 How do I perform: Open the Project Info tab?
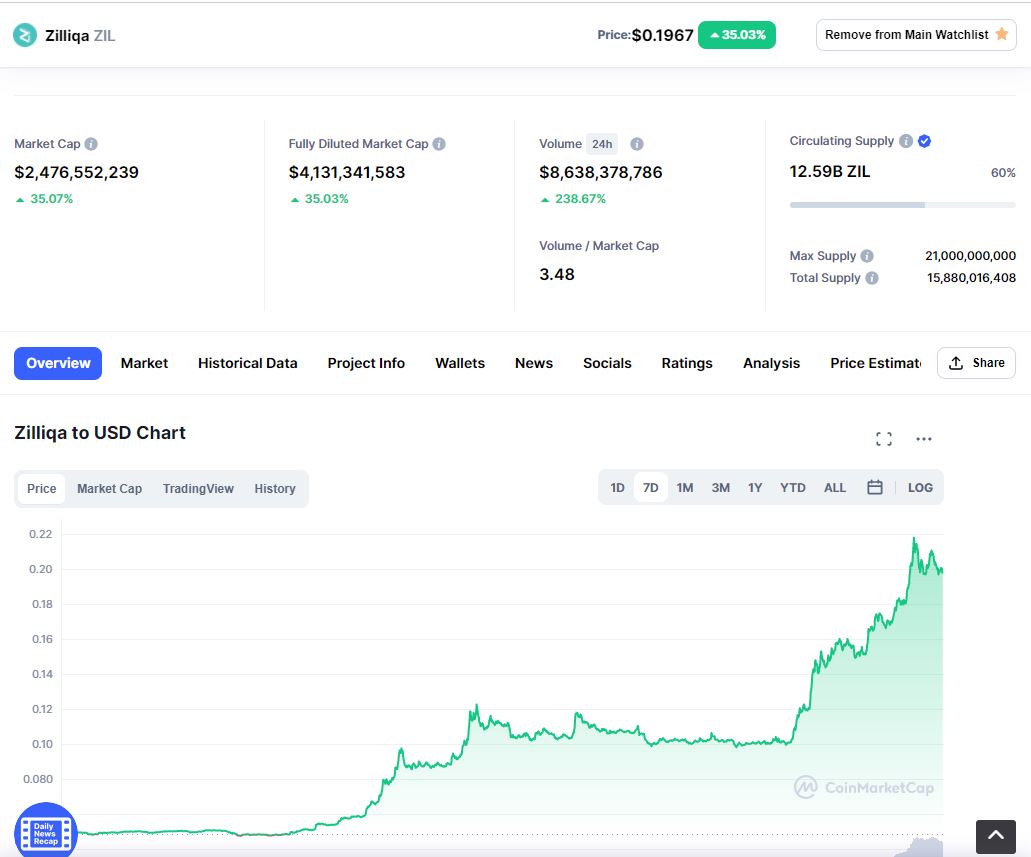366,363
